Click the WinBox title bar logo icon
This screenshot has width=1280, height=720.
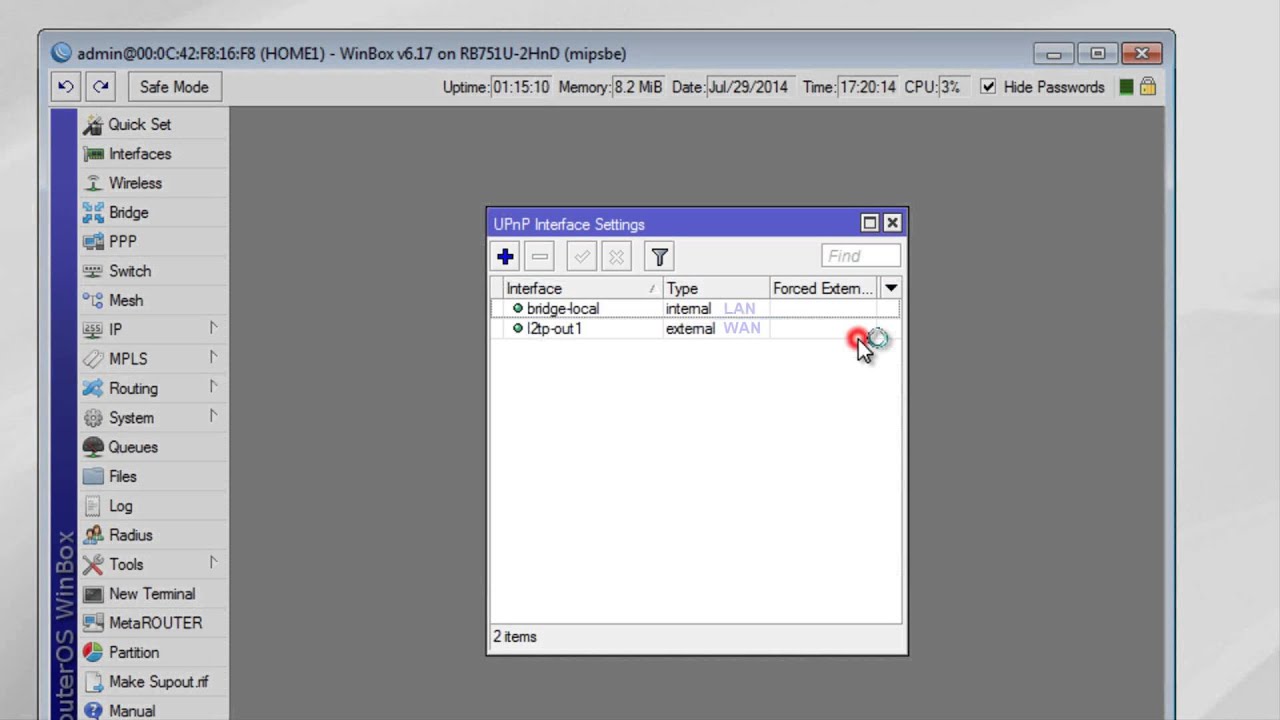tap(62, 52)
